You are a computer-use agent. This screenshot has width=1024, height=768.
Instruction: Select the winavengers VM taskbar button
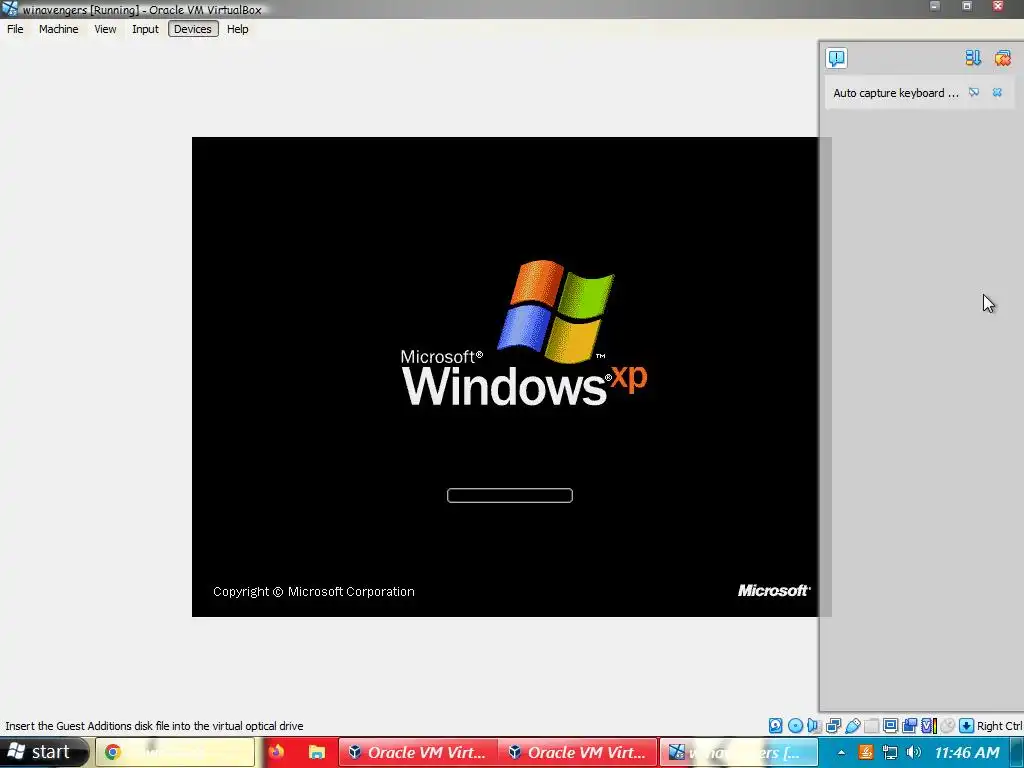[x=739, y=752]
